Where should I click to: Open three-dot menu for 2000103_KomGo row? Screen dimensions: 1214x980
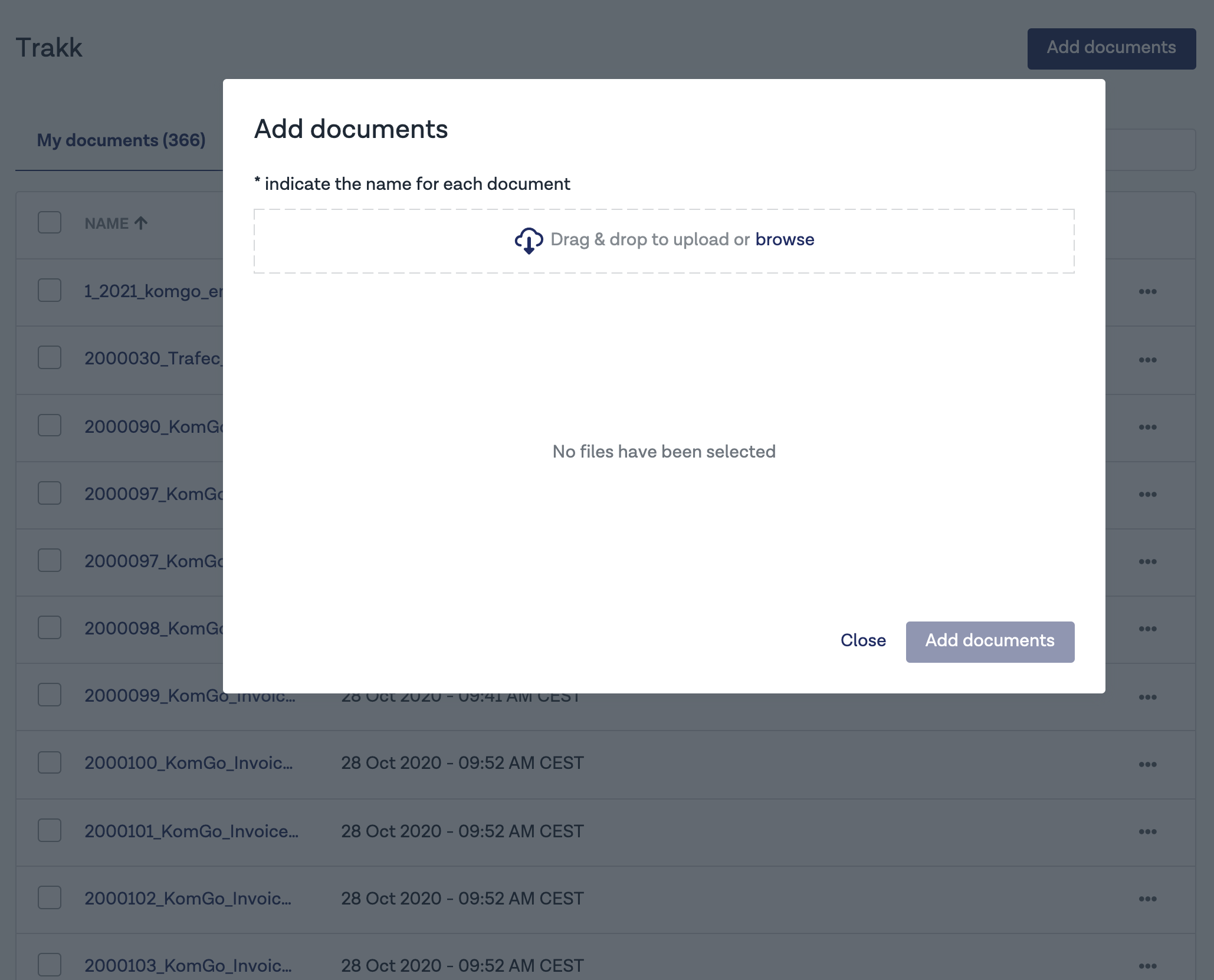click(1147, 966)
